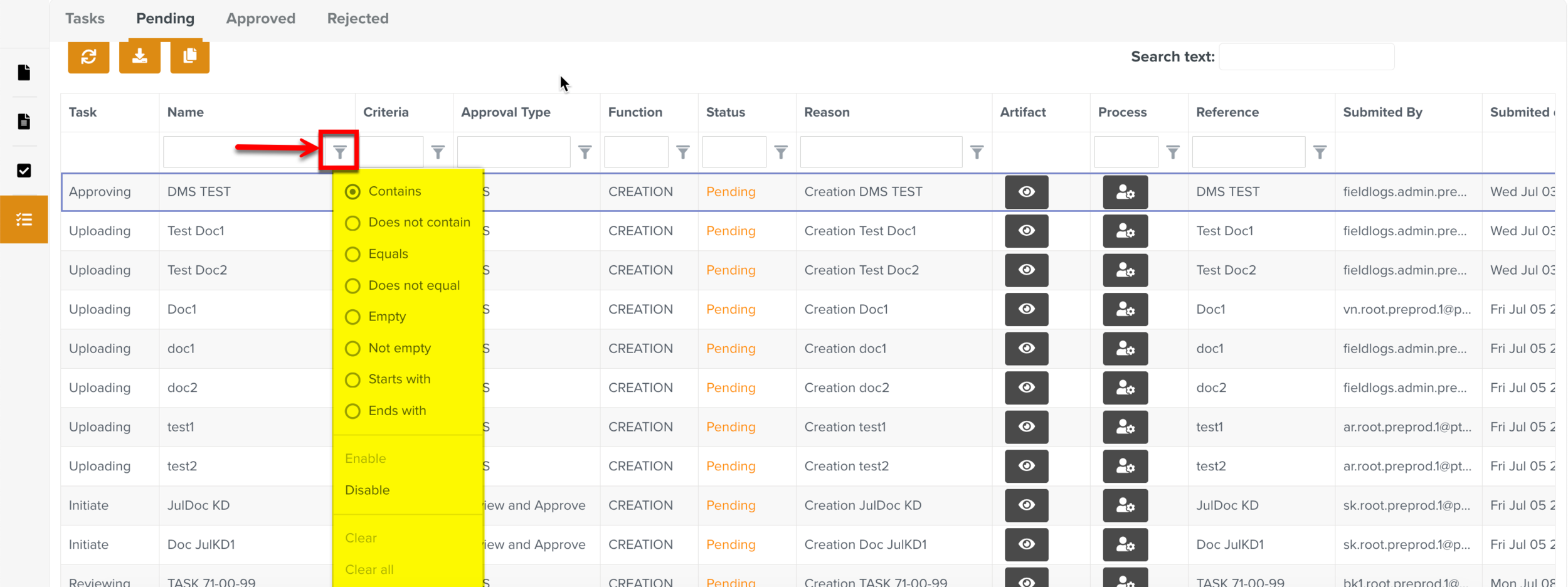Click the Search text input box
The width and height of the screenshot is (1568, 587).
pos(1306,56)
